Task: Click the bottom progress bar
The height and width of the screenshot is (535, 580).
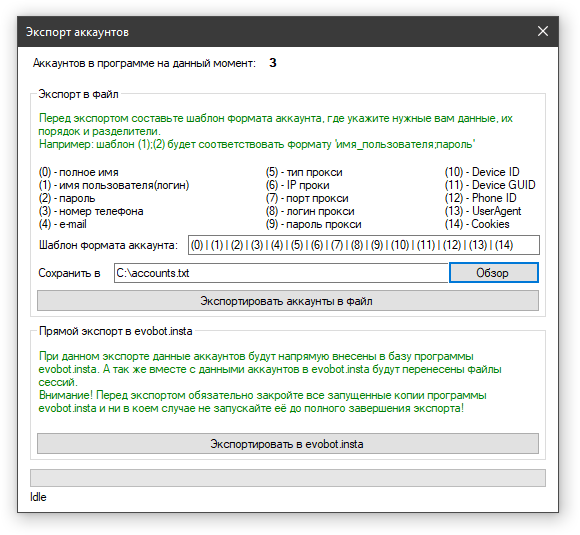Action: tap(287, 478)
